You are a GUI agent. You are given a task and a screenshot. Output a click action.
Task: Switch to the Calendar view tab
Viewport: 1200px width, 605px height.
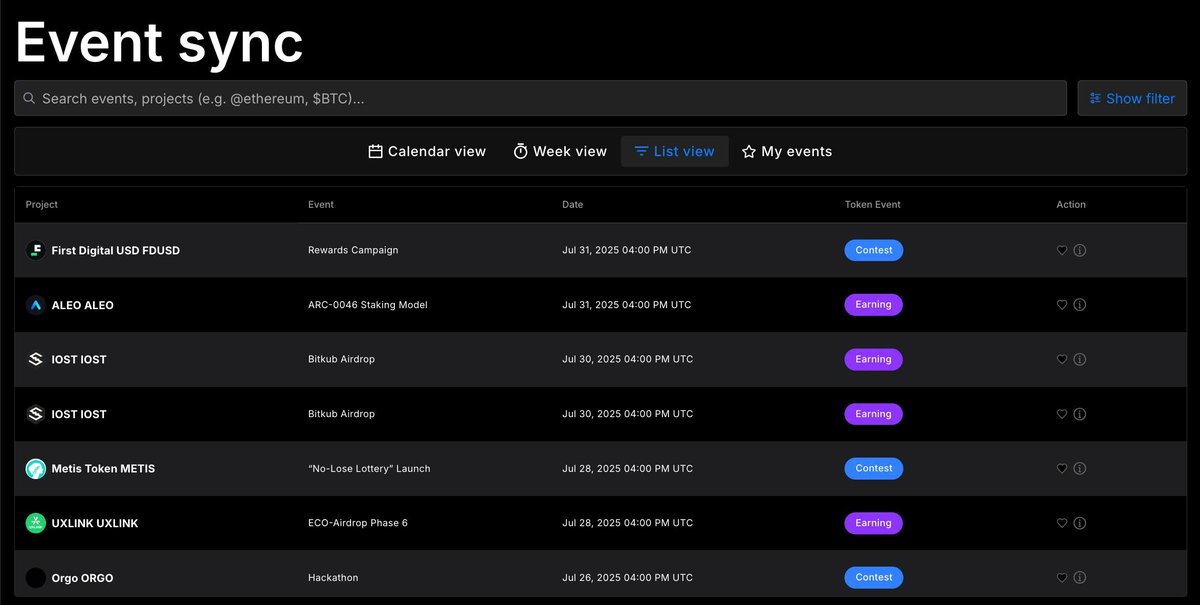point(427,152)
